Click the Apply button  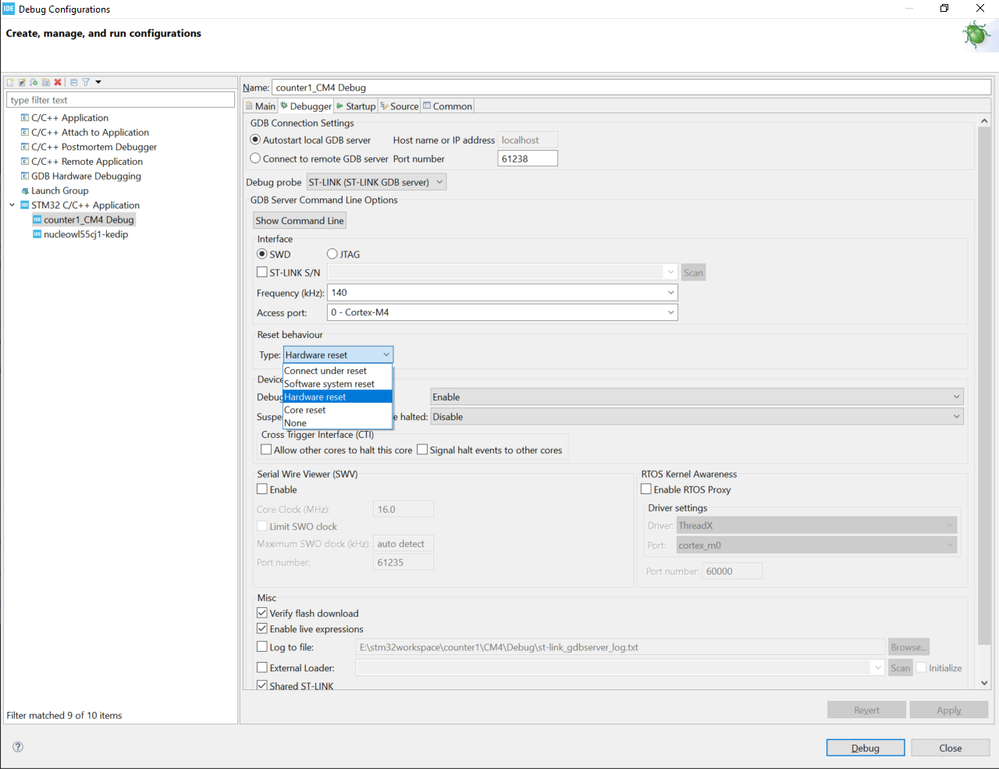(949, 710)
